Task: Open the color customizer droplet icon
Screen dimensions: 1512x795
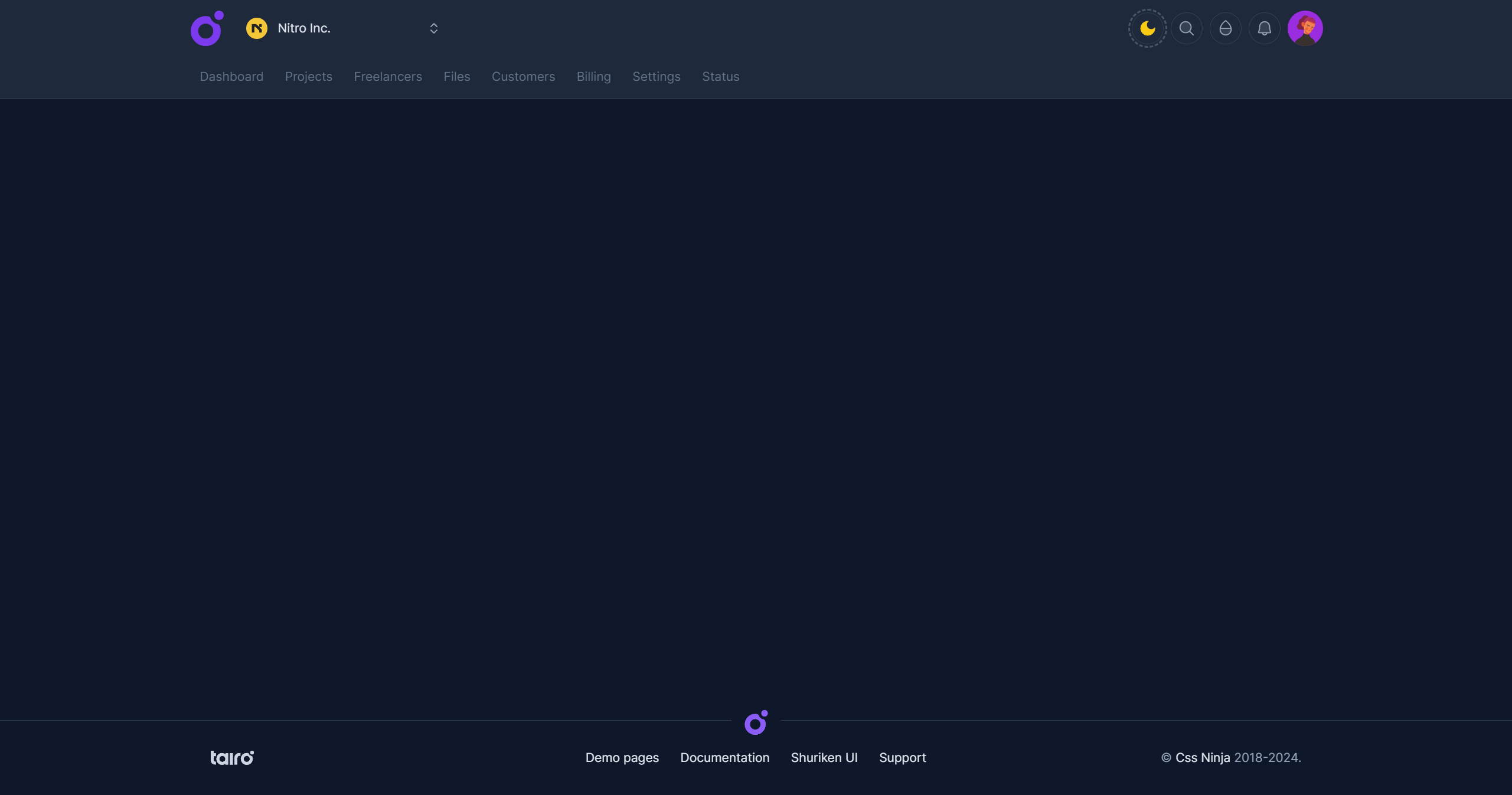Action: [1225, 28]
